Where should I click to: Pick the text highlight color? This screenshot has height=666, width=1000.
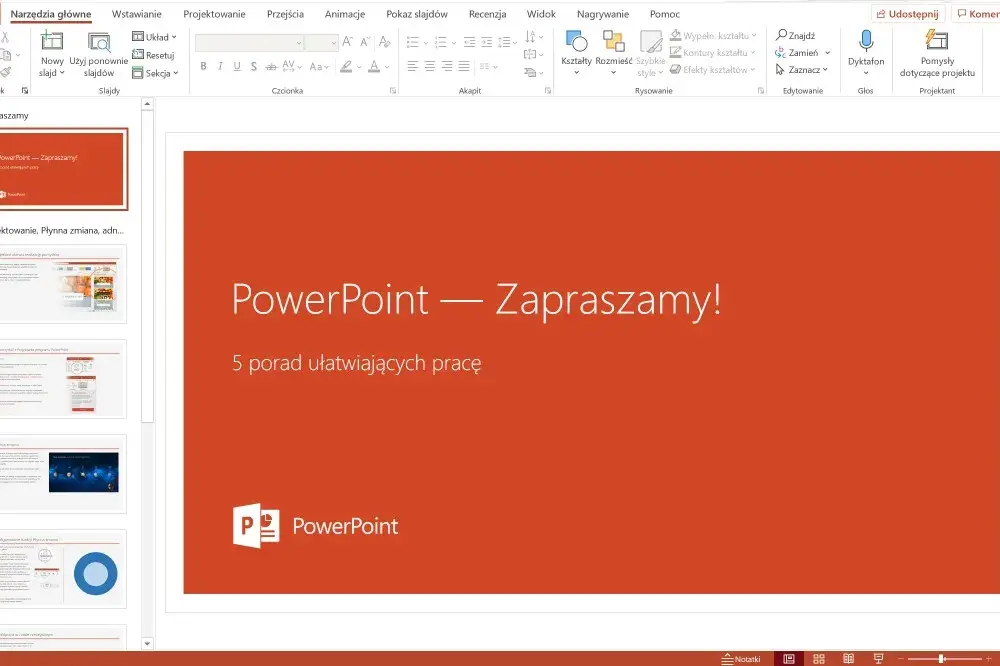point(346,66)
